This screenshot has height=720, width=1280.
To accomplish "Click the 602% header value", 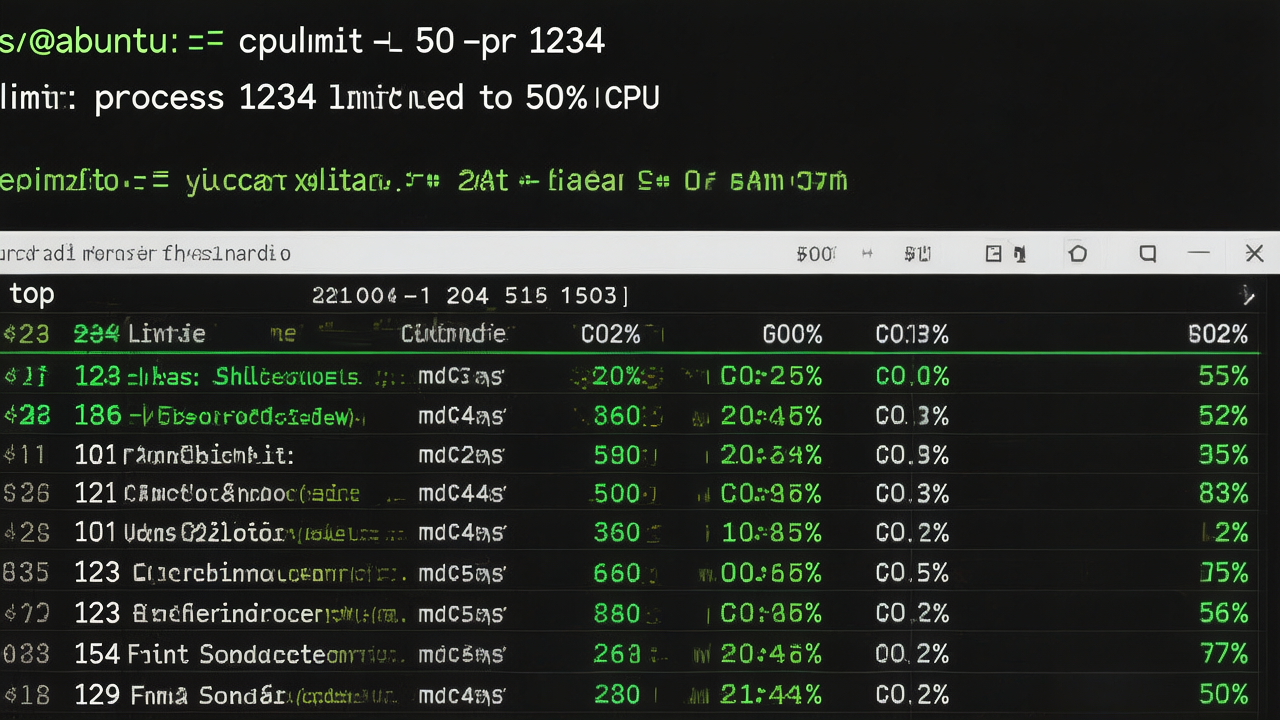I will (1217, 334).
